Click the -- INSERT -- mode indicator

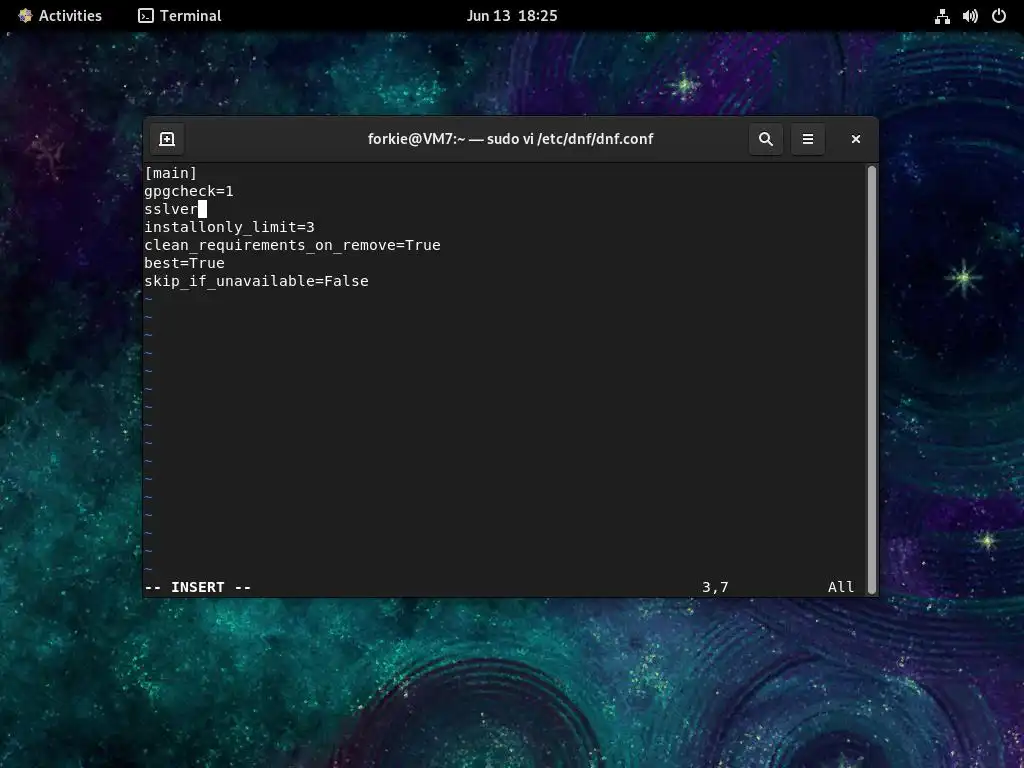click(x=198, y=587)
